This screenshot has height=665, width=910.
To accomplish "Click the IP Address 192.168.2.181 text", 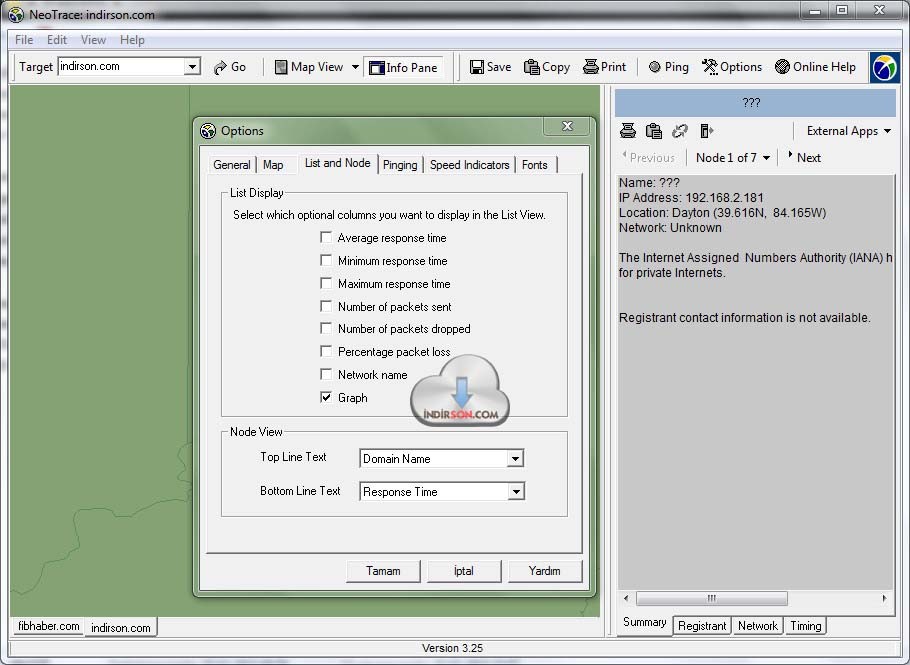I will tap(691, 198).
